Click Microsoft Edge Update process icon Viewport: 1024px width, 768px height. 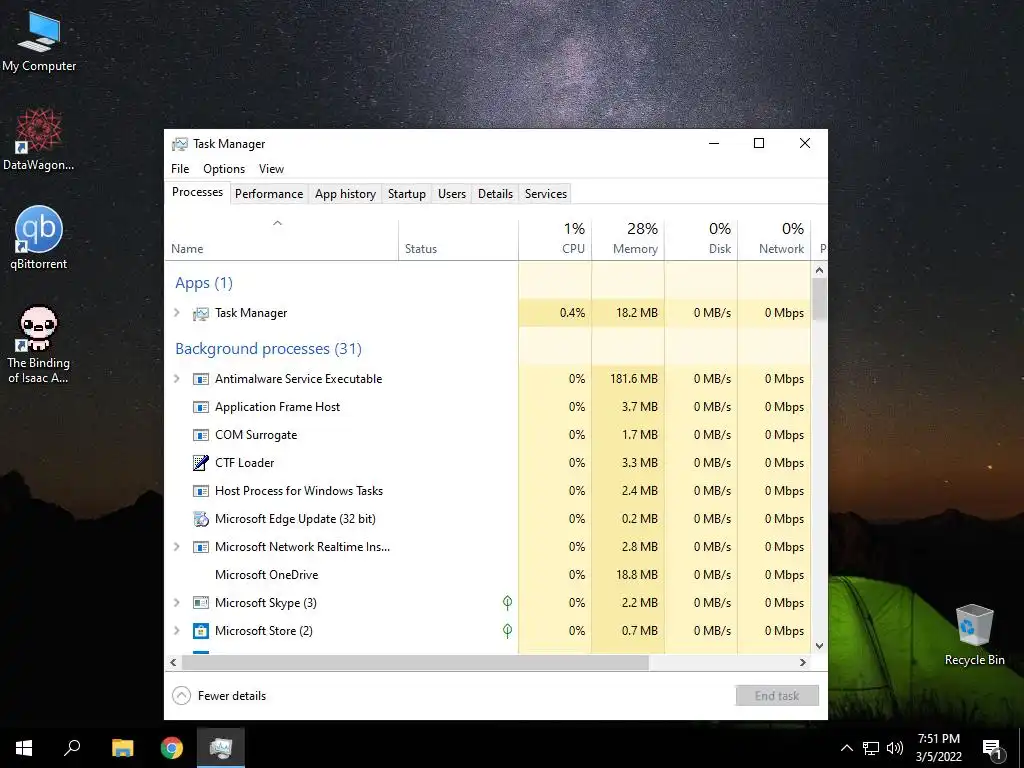click(x=200, y=519)
